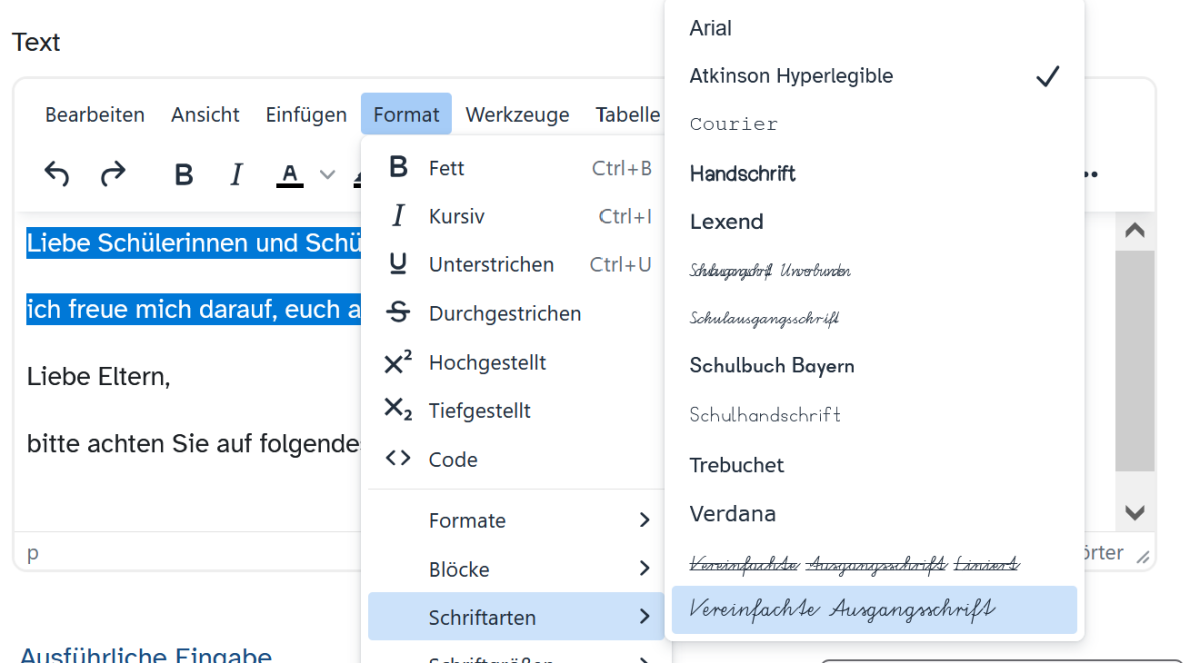Select Schulbuch Bayern font
Viewport: 1200px width, 663px height.
[771, 366]
